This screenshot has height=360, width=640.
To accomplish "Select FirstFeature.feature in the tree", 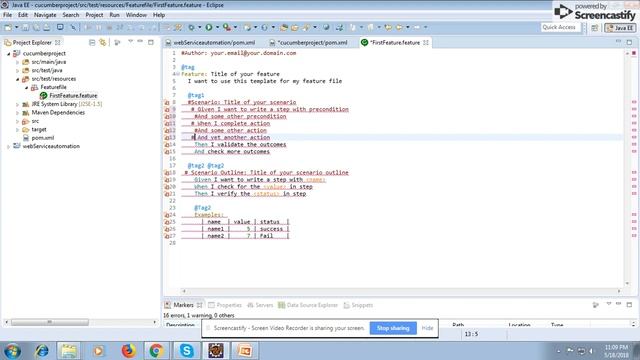I will [x=73, y=96].
